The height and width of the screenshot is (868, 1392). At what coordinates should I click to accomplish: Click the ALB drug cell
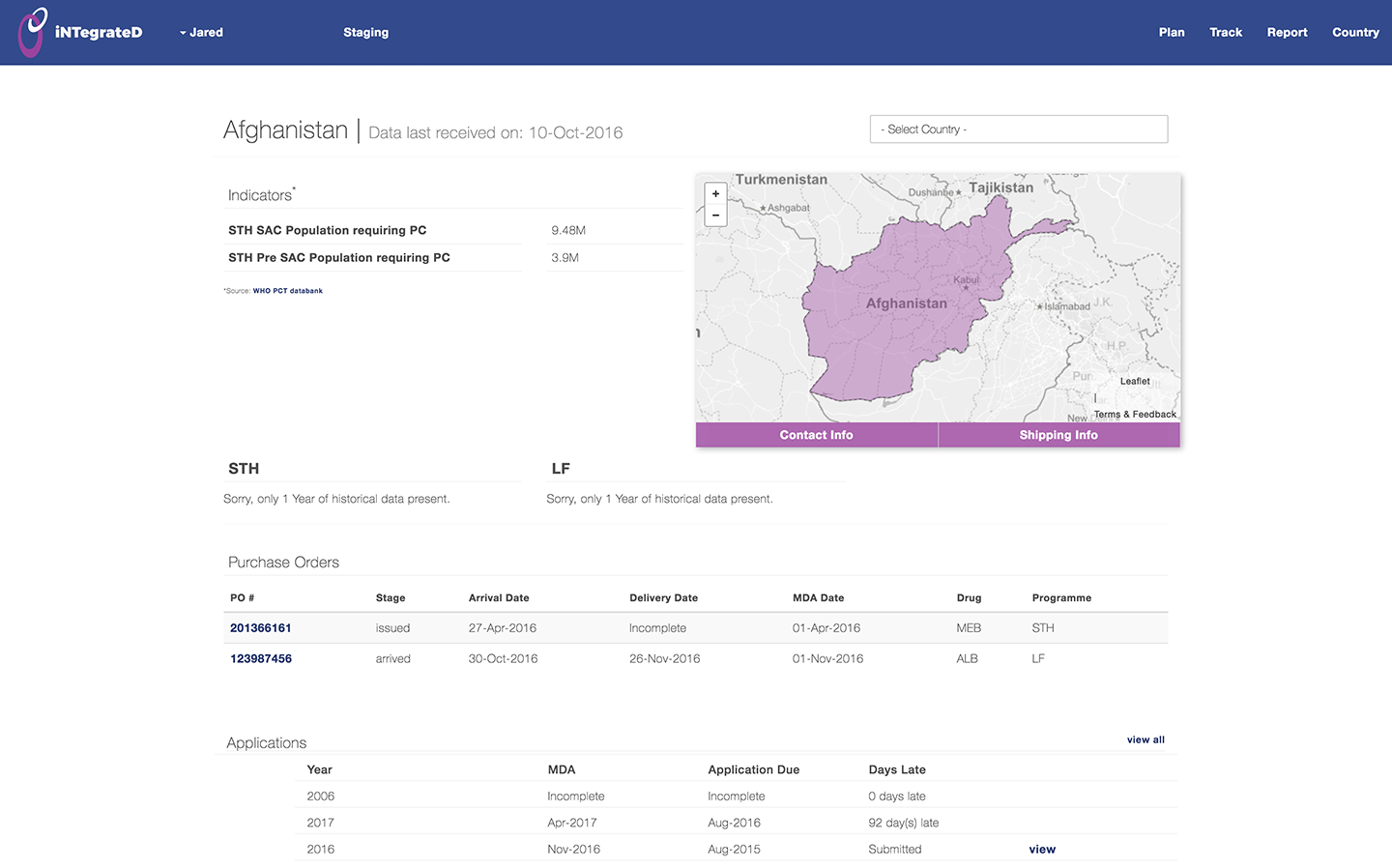click(x=967, y=659)
